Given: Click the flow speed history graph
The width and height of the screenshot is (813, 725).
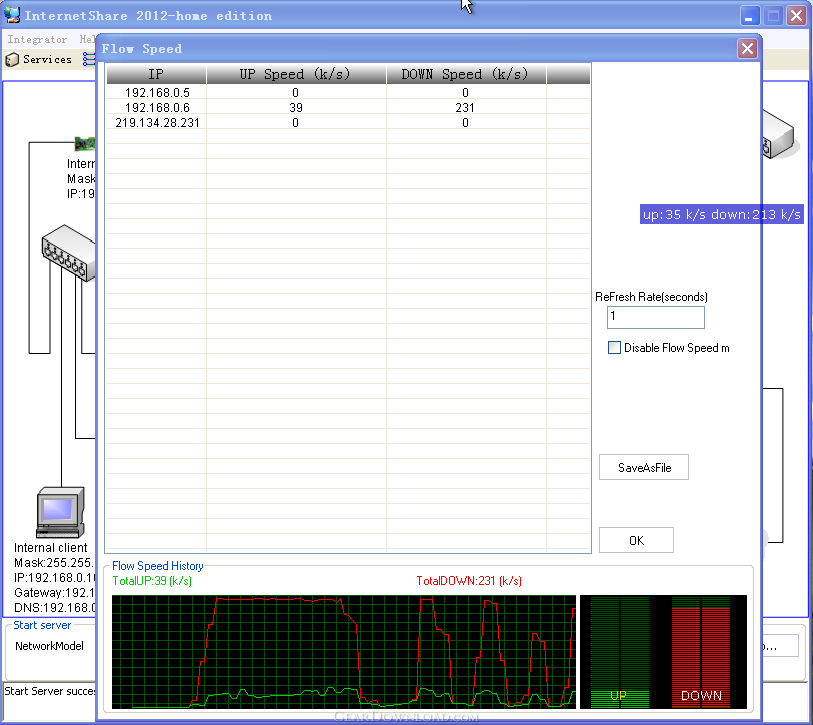Looking at the screenshot, I should point(344,652).
